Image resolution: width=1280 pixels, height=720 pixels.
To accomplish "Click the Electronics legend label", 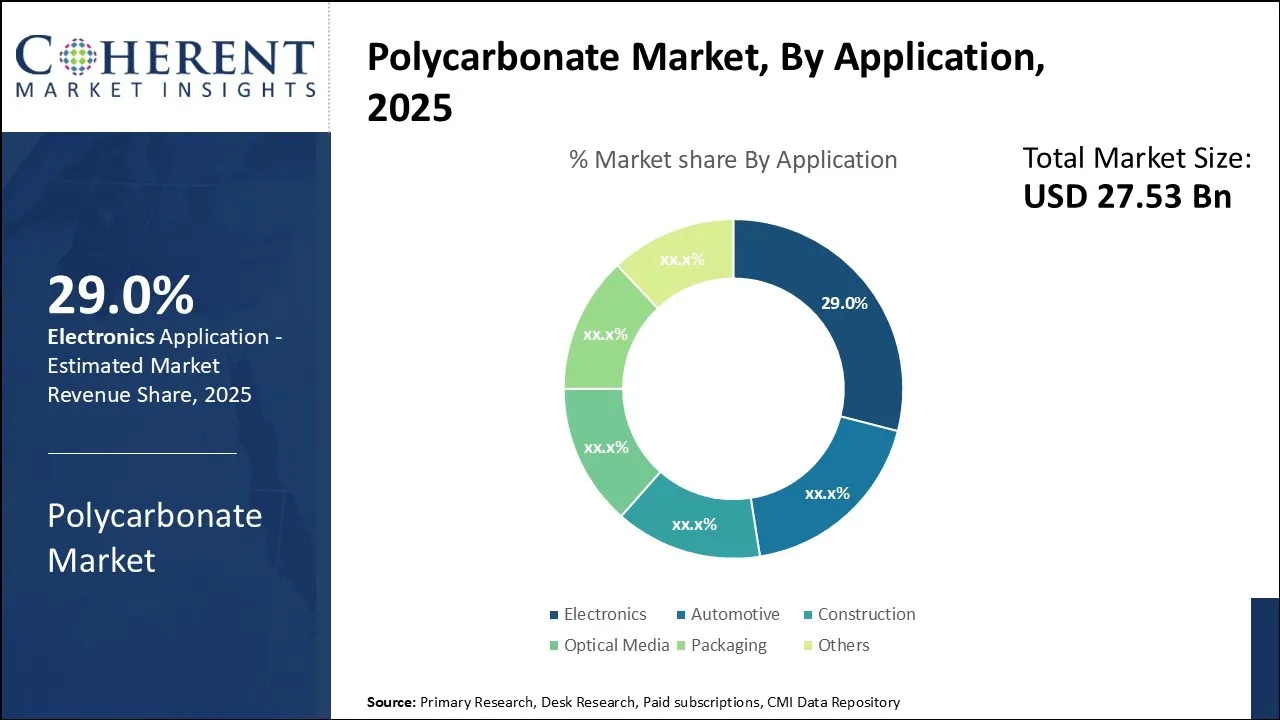I will (x=605, y=615).
